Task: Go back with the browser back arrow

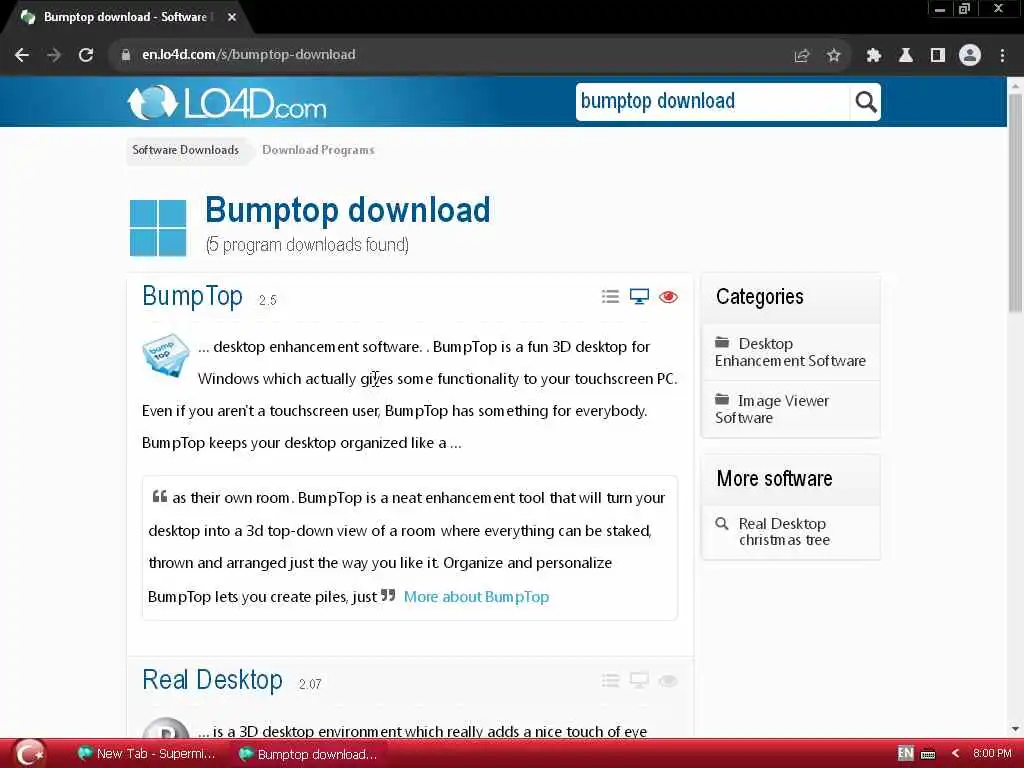Action: (22, 55)
